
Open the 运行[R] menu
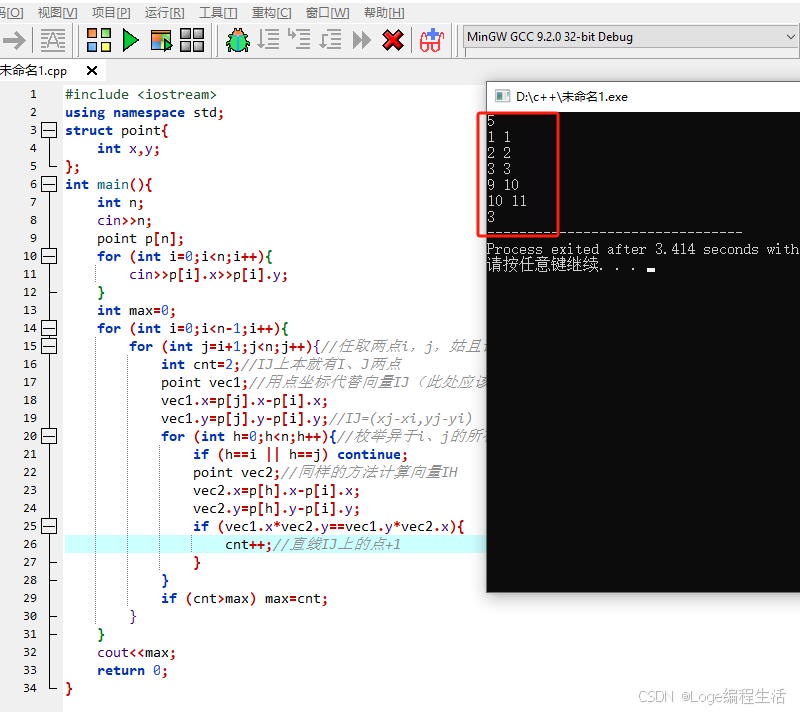pos(164,13)
